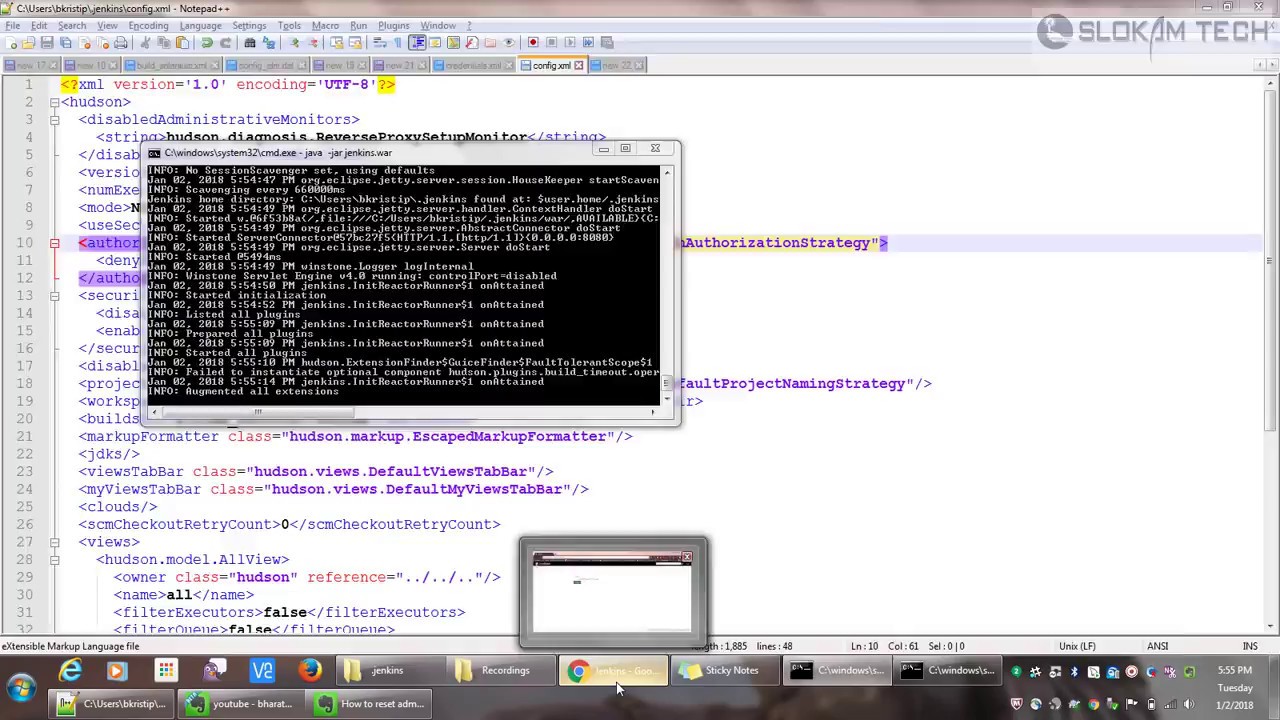Image resolution: width=1280 pixels, height=720 pixels.
Task: Open the Settings menu
Action: (249, 25)
